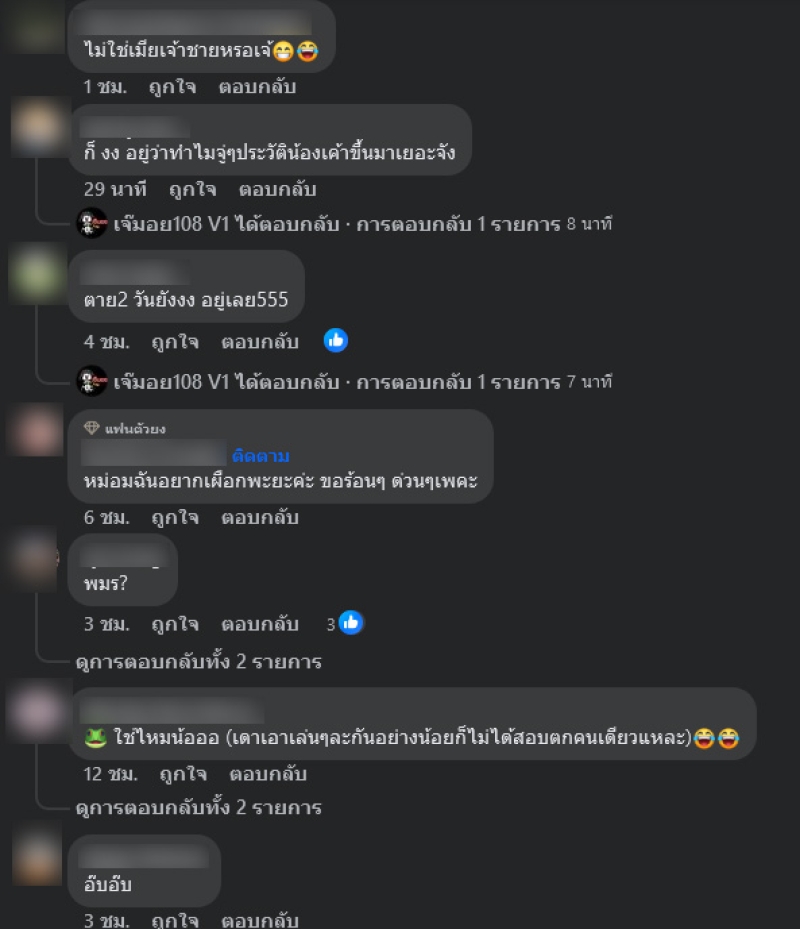The height and width of the screenshot is (929, 800).
Task: Expand ดูการตอบกลับทั้ง 2 รายการ under the พมร? comment
Action: pos(199,662)
